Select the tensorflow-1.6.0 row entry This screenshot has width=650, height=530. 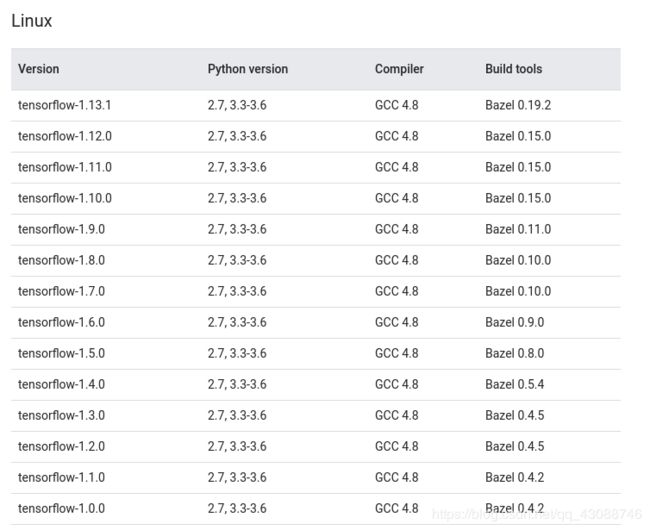pos(61,322)
